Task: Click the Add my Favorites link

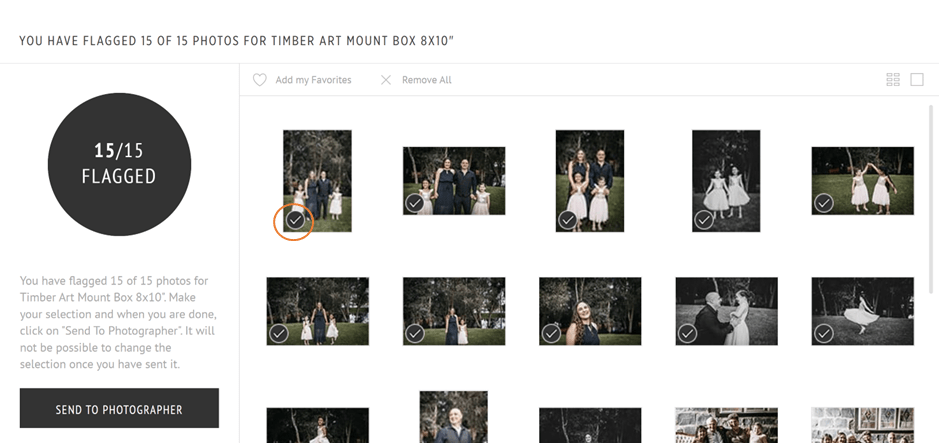Action: coord(313,80)
